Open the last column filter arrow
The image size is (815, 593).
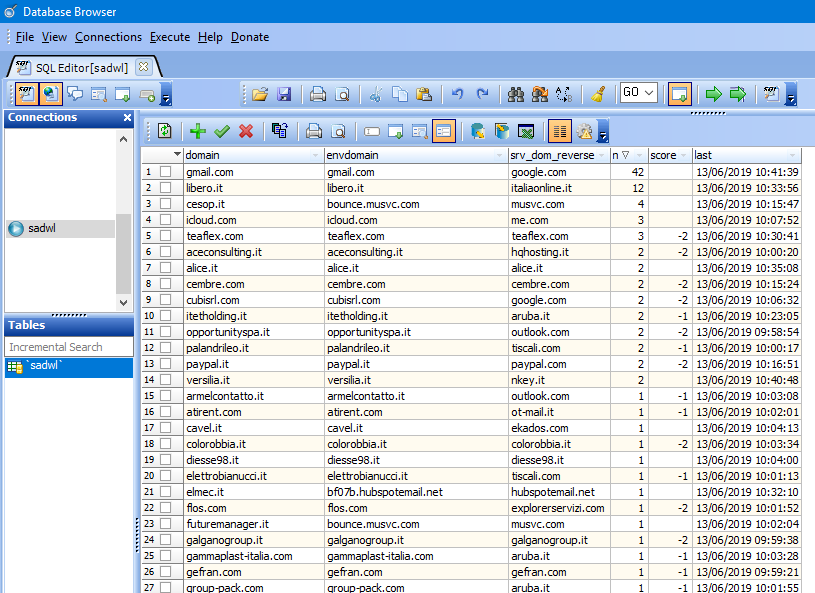pos(793,155)
